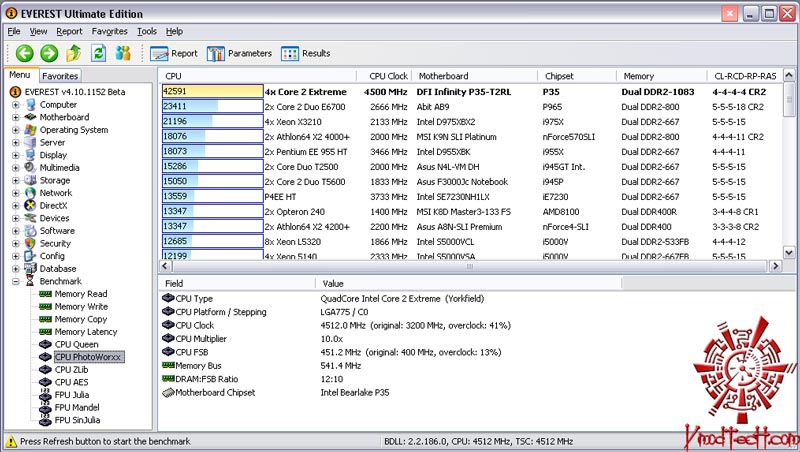The width and height of the screenshot is (800, 452).
Task: Click the Display monitor icon
Action: click(x=31, y=155)
